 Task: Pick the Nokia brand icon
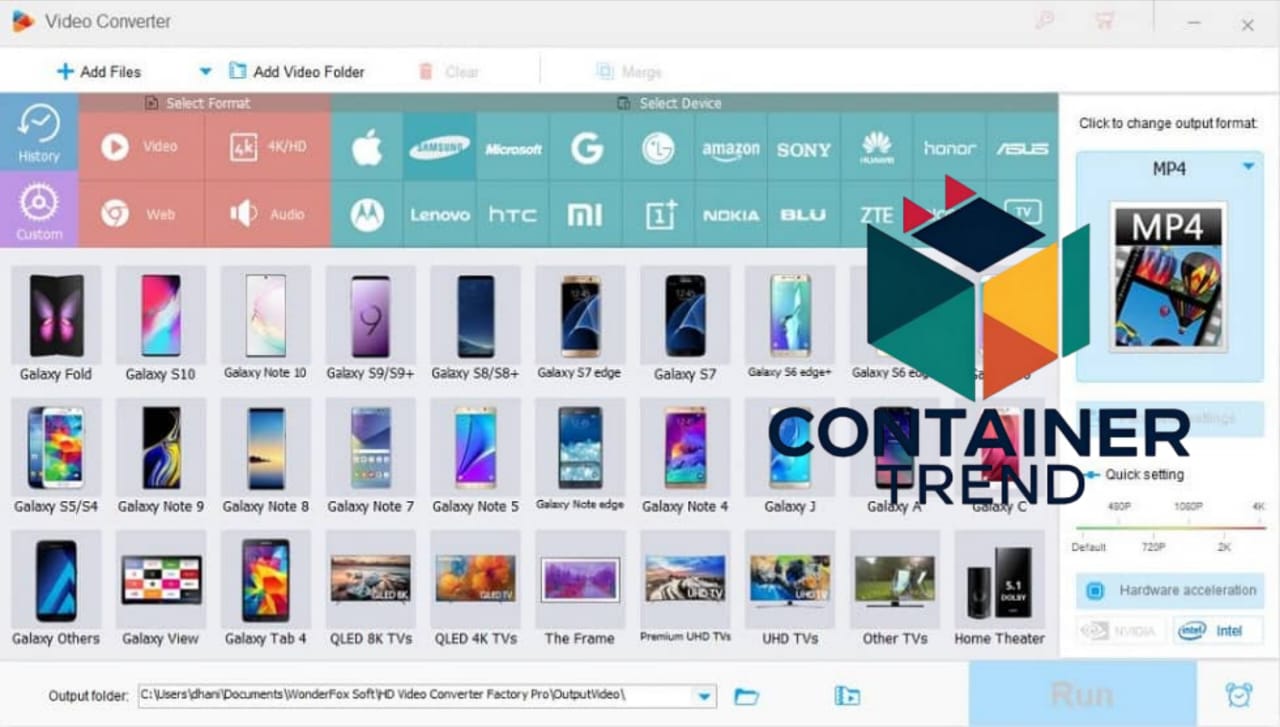(731, 214)
